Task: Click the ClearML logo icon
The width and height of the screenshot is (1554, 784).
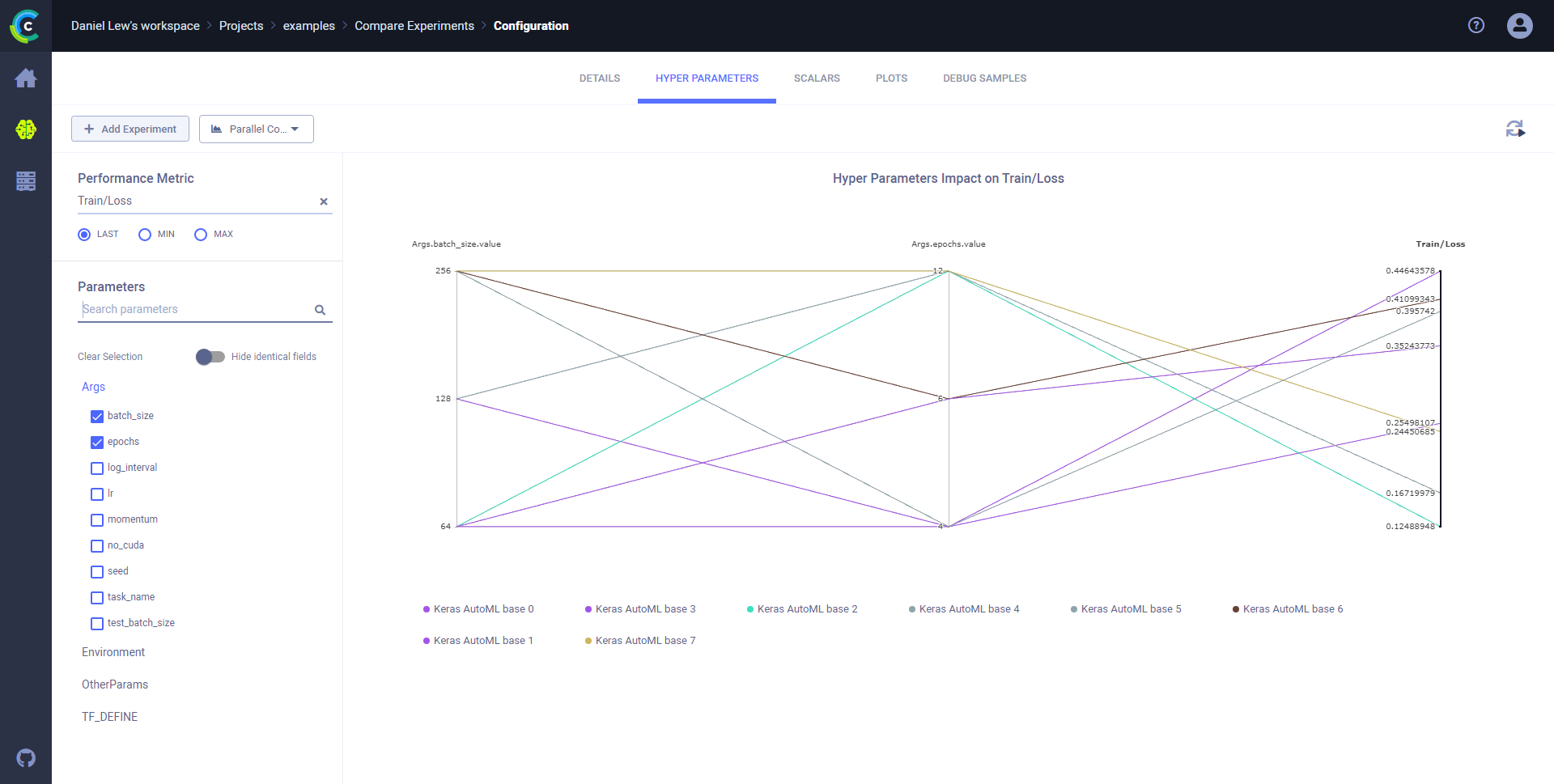Action: point(25,26)
